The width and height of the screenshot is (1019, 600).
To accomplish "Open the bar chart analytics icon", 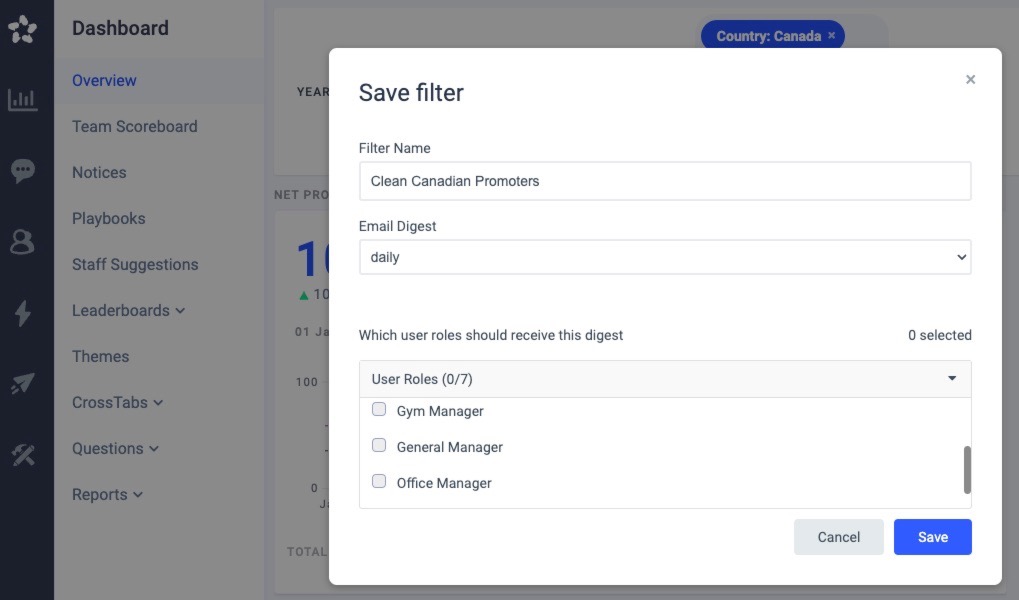I will point(22,100).
